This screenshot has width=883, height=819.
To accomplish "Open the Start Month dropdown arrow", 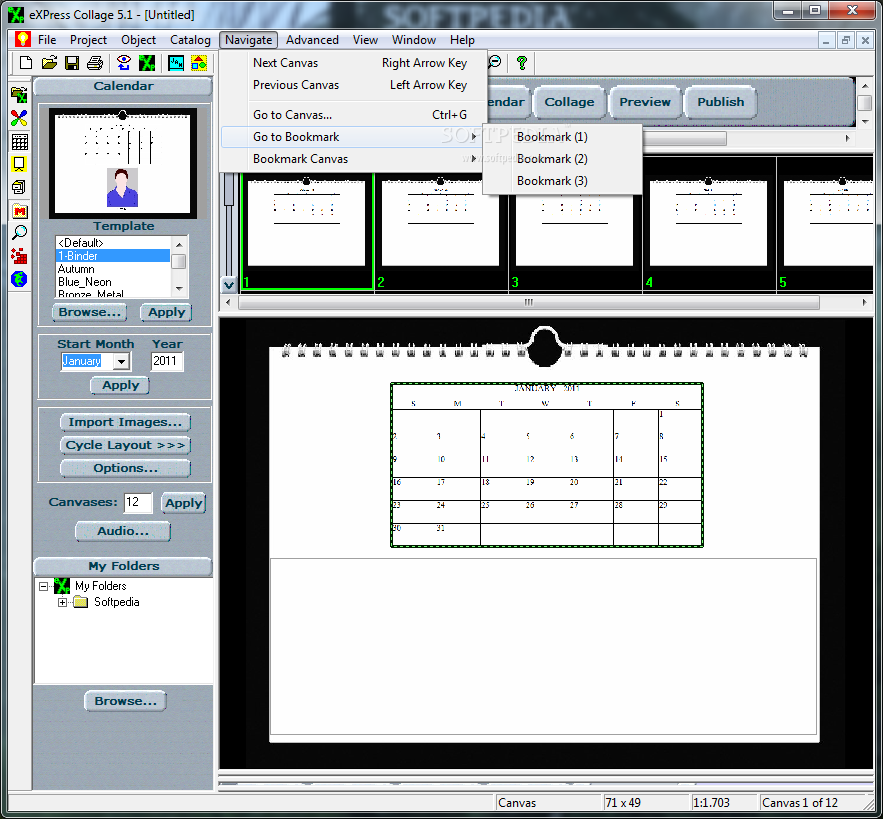I will point(121,361).
